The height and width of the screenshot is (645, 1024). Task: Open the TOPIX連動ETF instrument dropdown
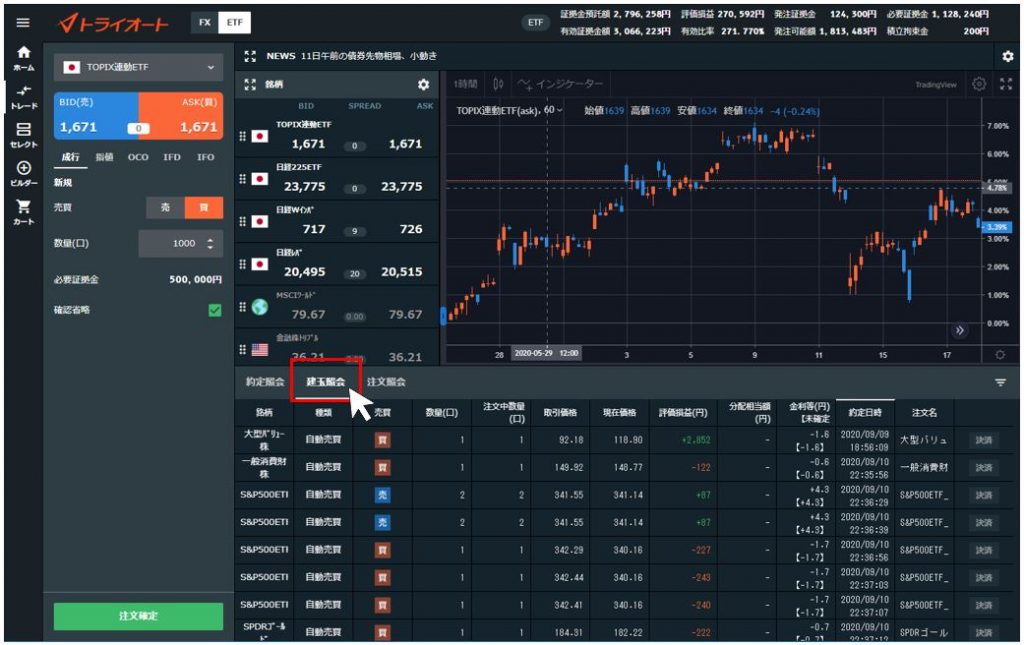[138, 67]
